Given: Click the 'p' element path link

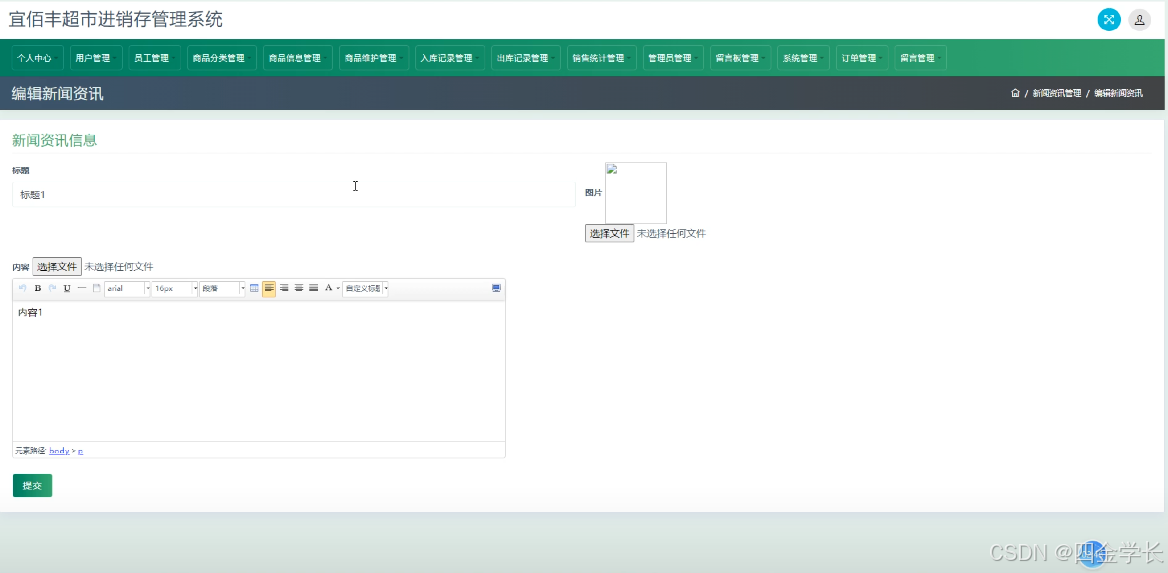Looking at the screenshot, I should (x=80, y=451).
